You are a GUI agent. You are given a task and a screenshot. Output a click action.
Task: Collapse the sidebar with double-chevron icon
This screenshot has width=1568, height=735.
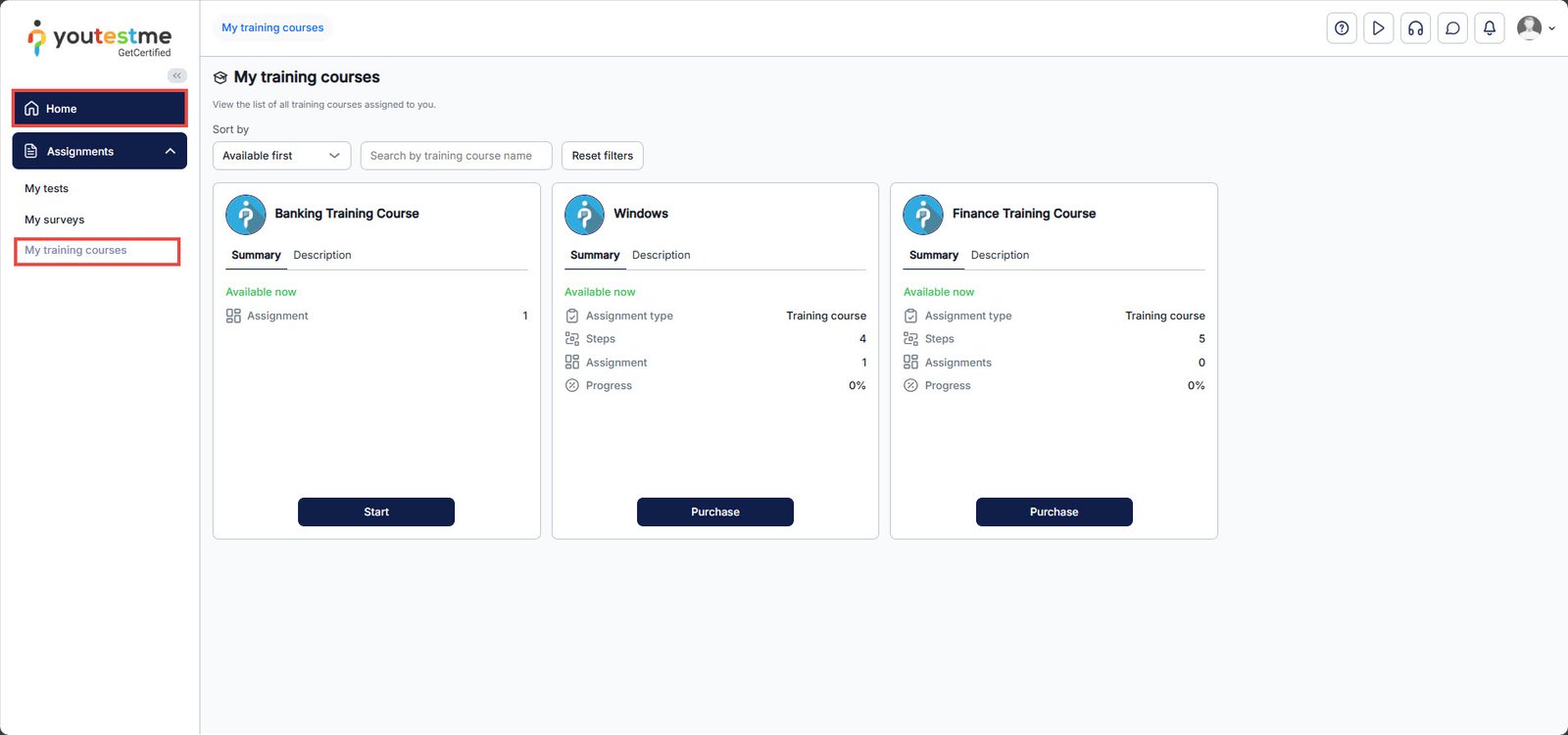click(x=177, y=75)
